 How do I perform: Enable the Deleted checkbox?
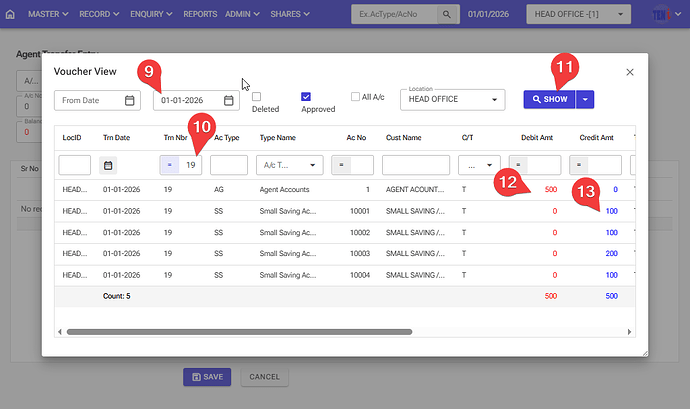pyautogui.click(x=257, y=97)
